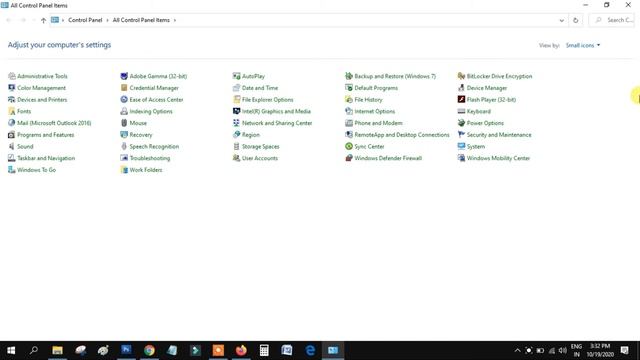This screenshot has height=360, width=640.
Task: Click the Windows Start button
Action: point(11,350)
